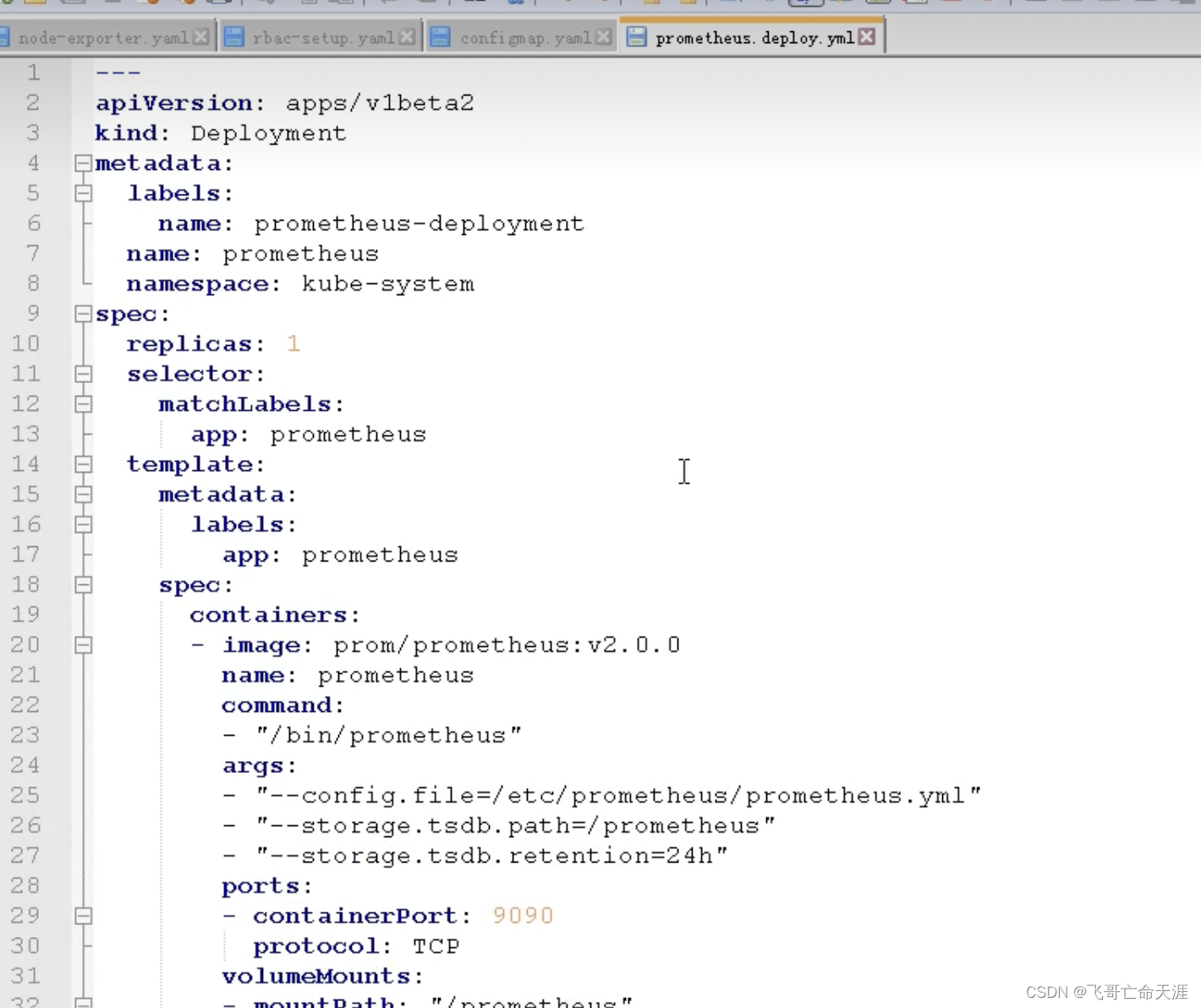Screen dimensions: 1201x1008
Task: Click the '--storage.tsdb.retention=24h' argument
Action: pos(492,856)
